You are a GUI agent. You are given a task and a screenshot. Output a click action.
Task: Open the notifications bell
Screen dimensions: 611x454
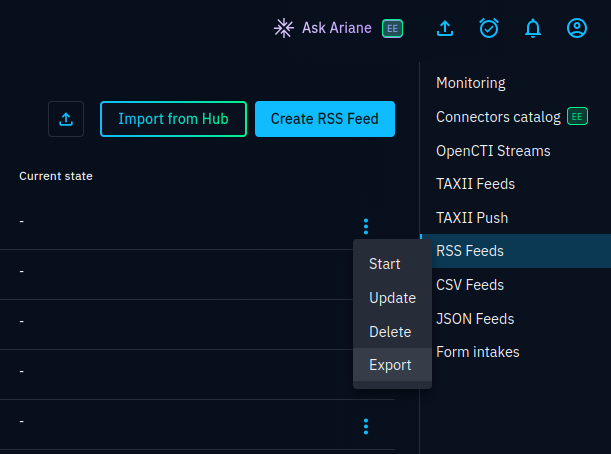click(533, 28)
